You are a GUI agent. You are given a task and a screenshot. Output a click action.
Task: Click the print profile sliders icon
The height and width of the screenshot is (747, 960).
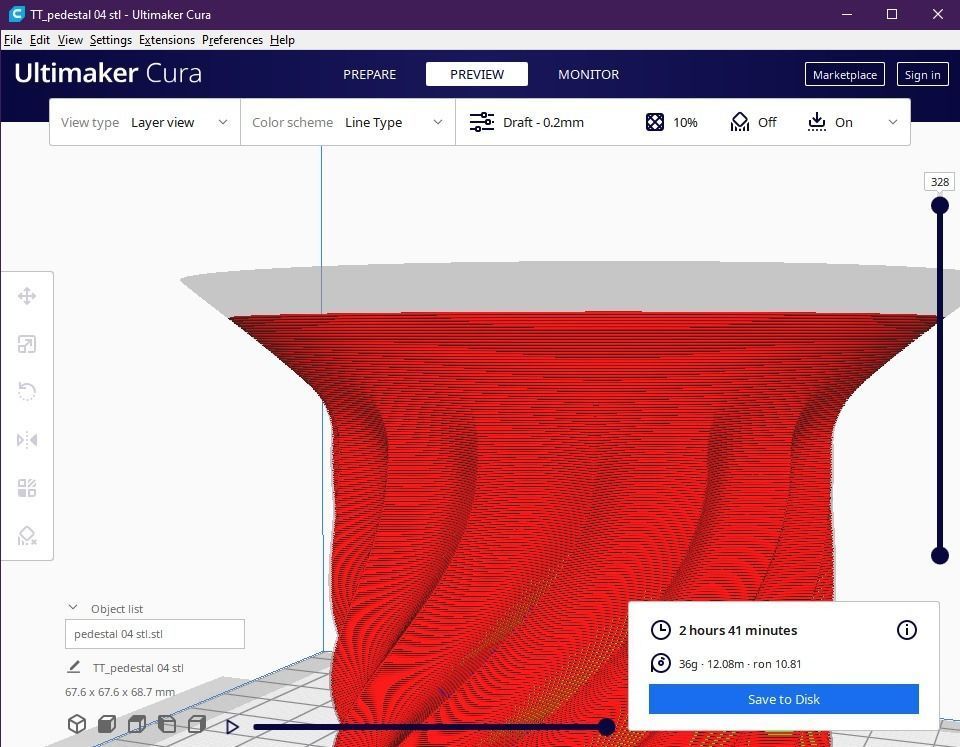tap(482, 122)
